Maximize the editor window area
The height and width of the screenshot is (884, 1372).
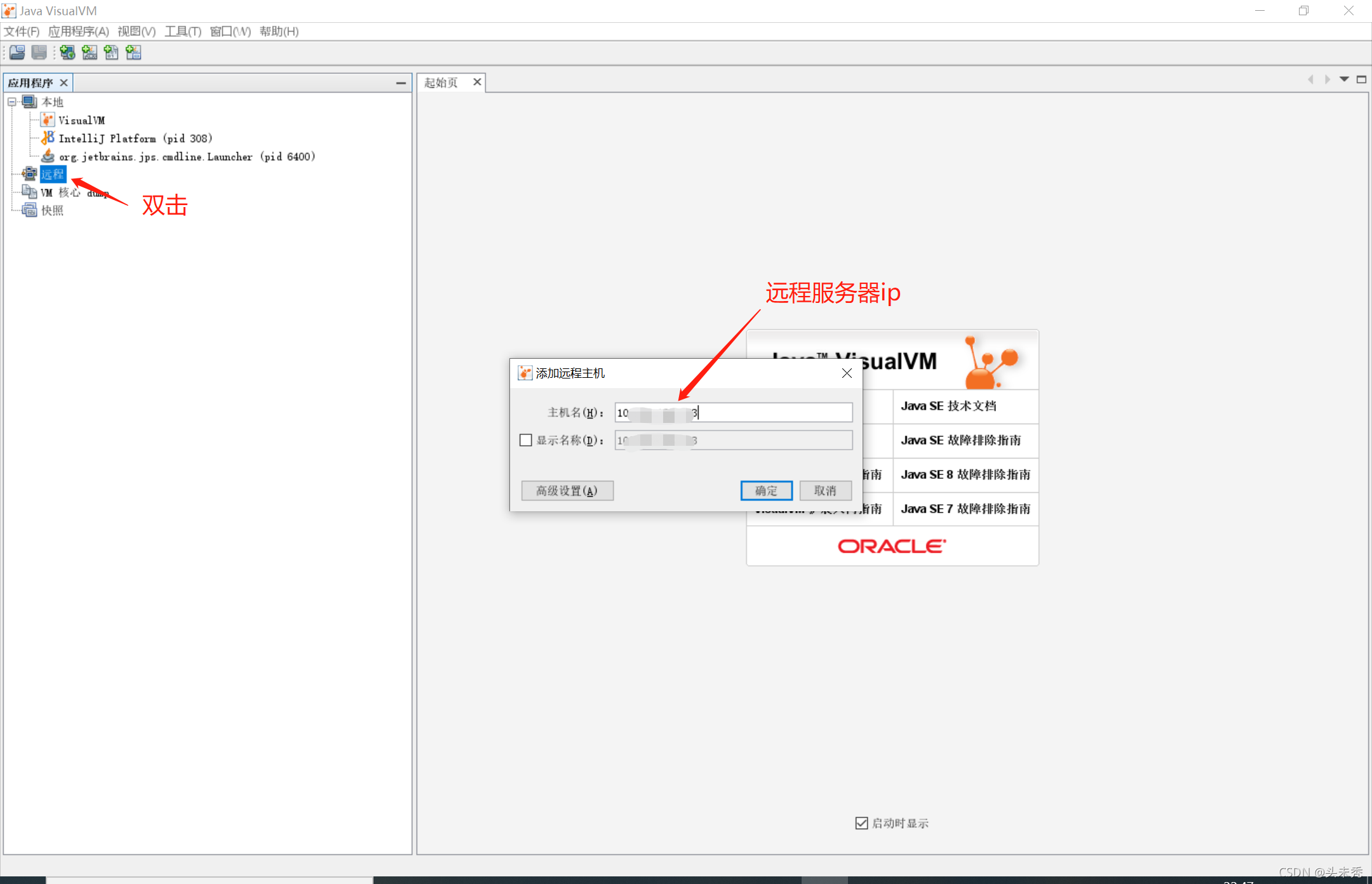1361,79
